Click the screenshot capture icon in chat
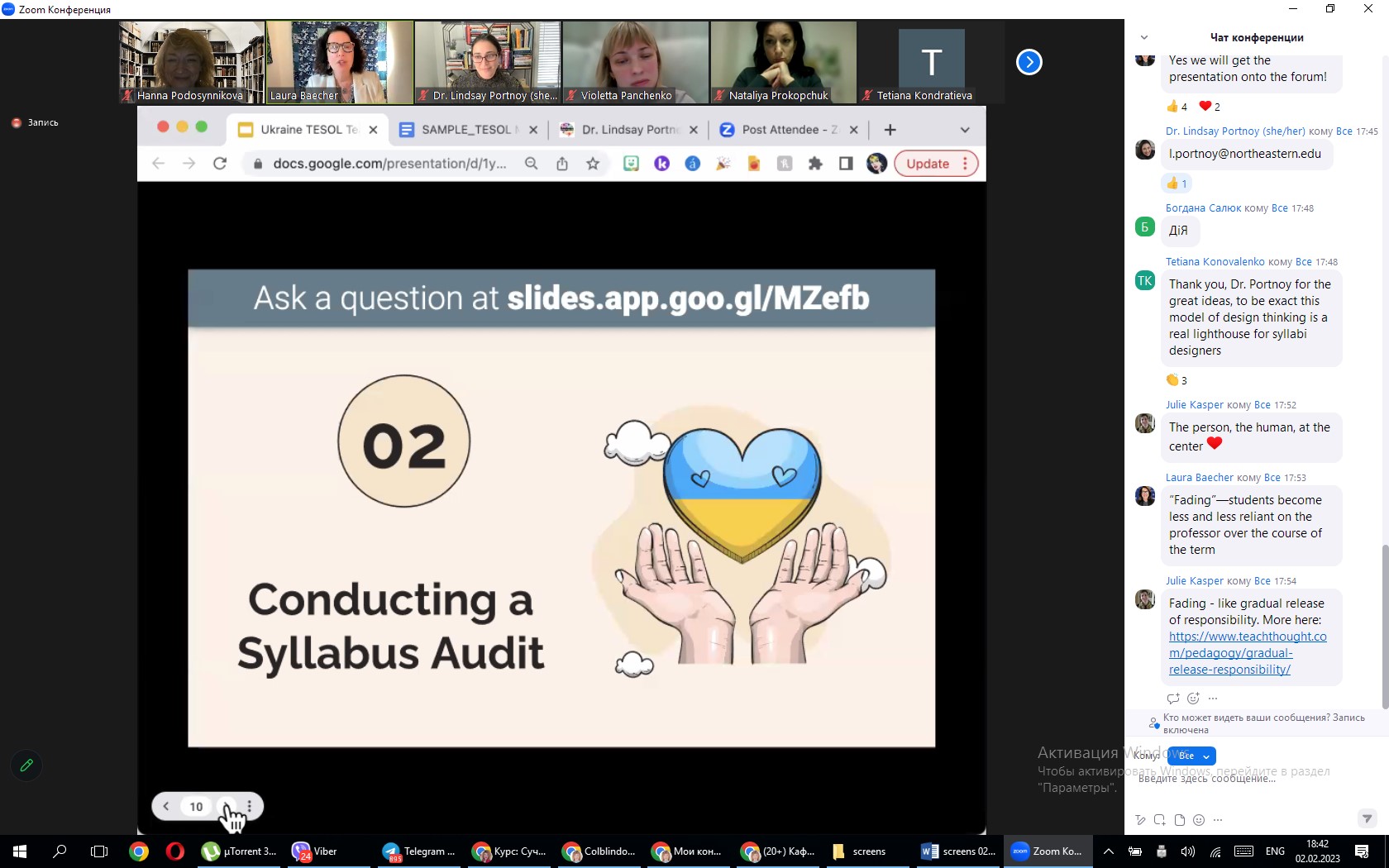The width and height of the screenshot is (1389, 868). (x=1160, y=820)
